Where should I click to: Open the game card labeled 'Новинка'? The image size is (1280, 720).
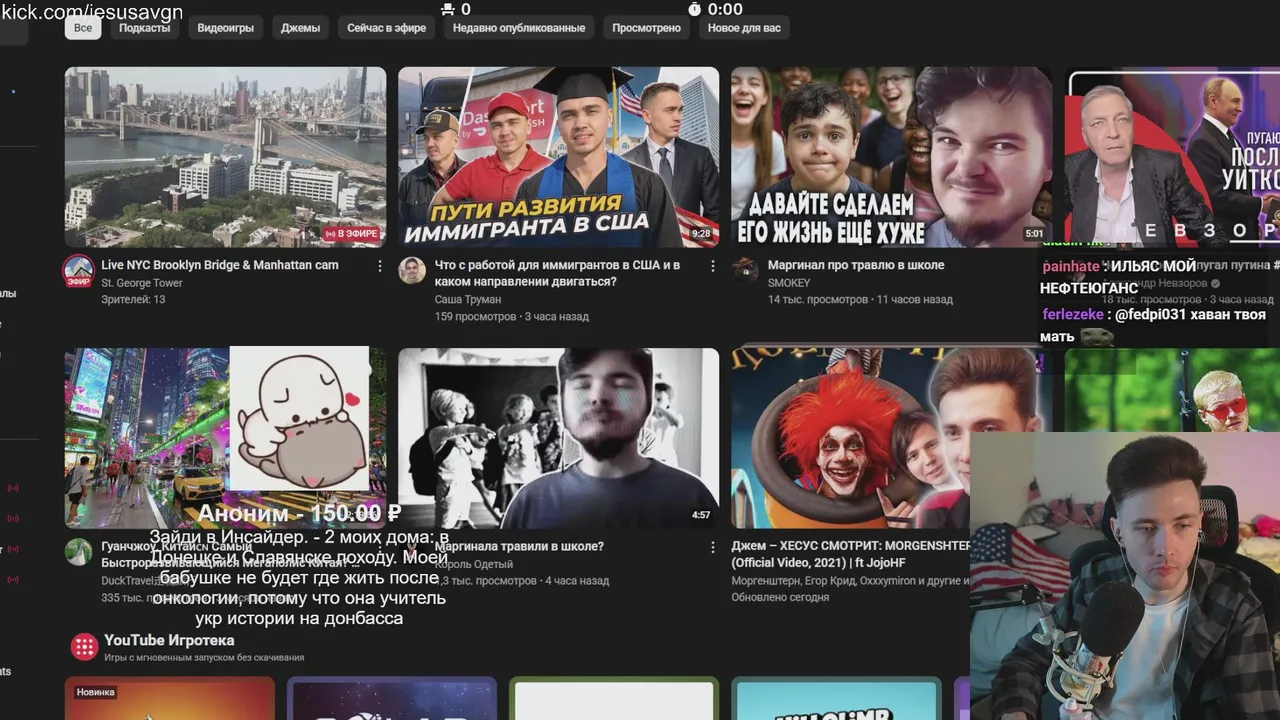[170, 698]
